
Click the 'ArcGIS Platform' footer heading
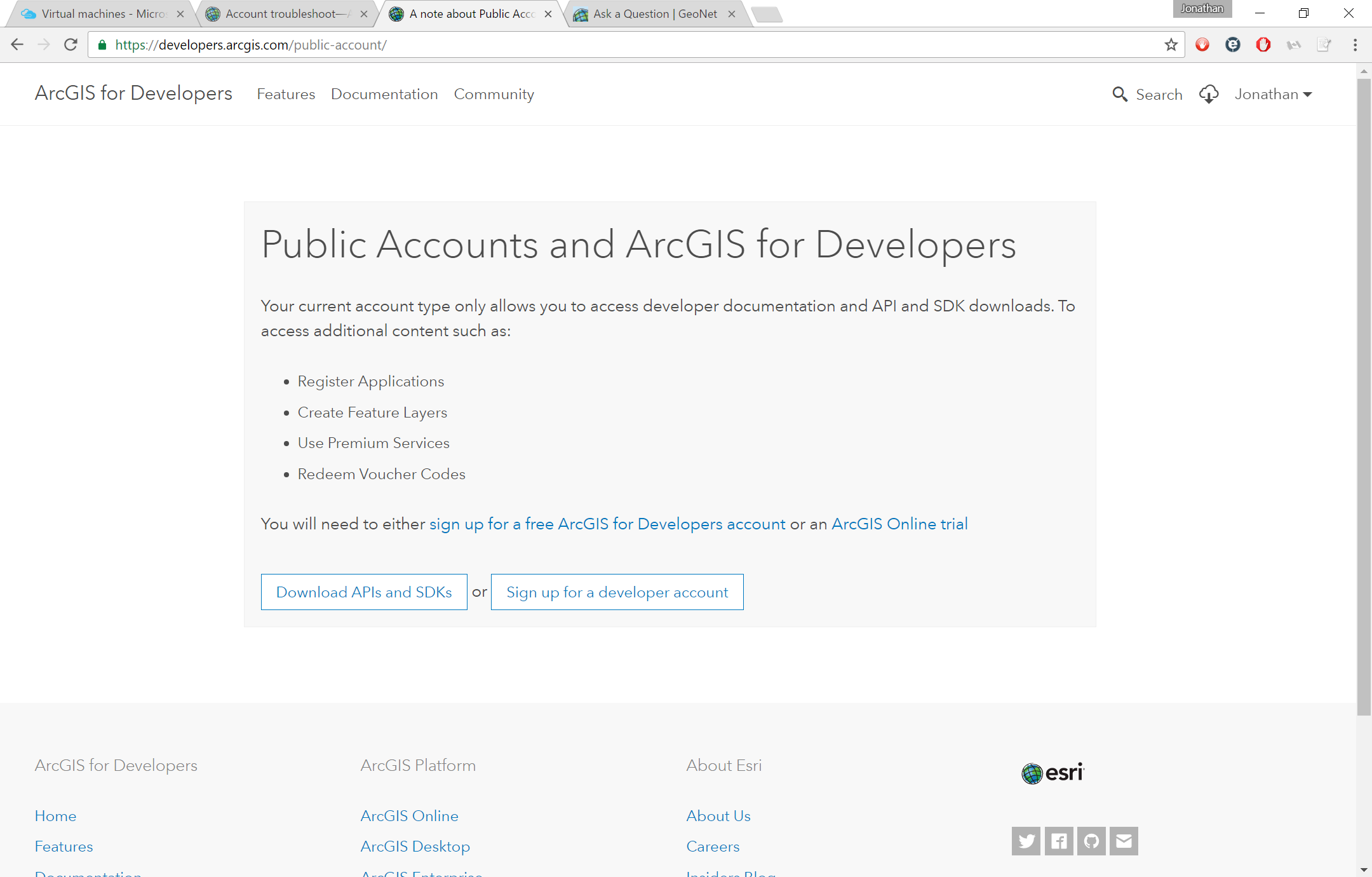418,766
